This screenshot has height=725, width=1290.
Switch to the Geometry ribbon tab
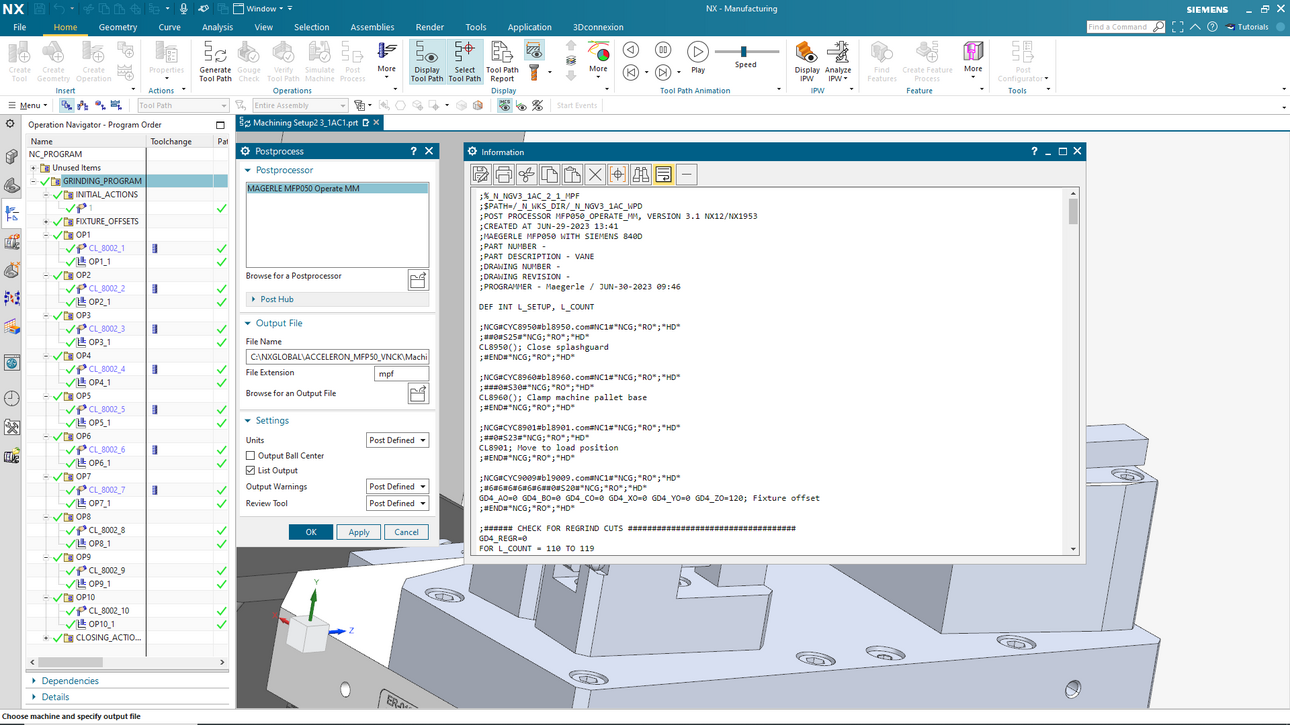(118, 27)
